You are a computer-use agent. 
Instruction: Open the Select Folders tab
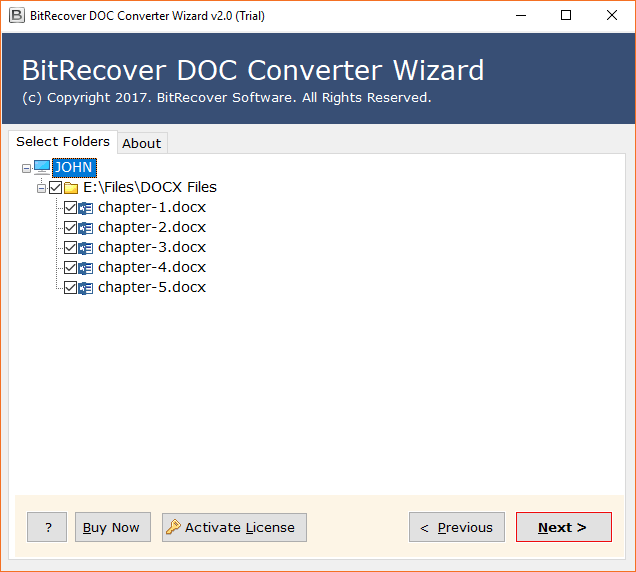(63, 142)
